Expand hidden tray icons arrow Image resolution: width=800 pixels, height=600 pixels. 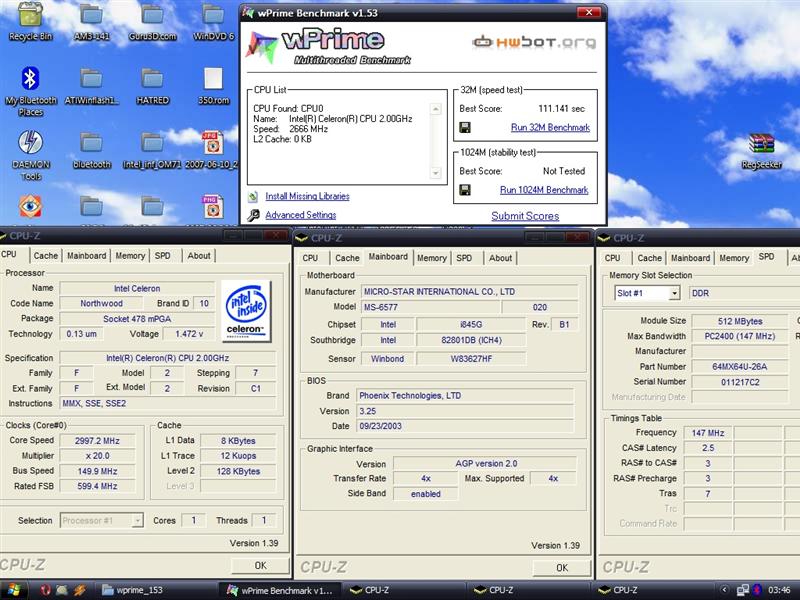(724, 590)
